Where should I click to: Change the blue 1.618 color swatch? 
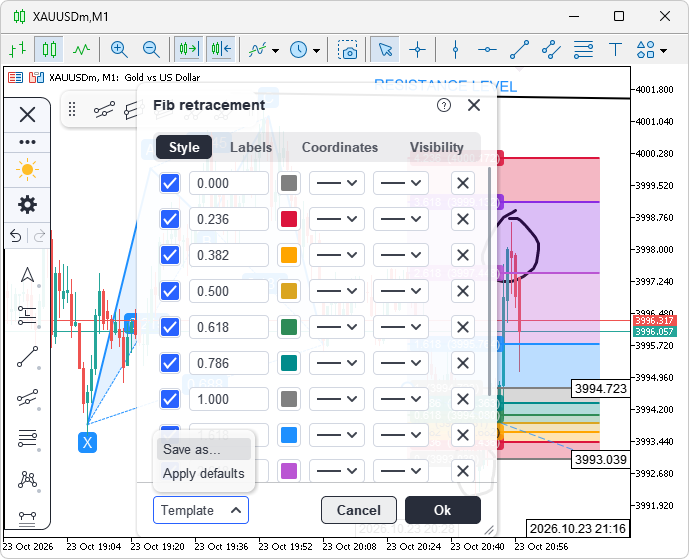[x=289, y=436]
